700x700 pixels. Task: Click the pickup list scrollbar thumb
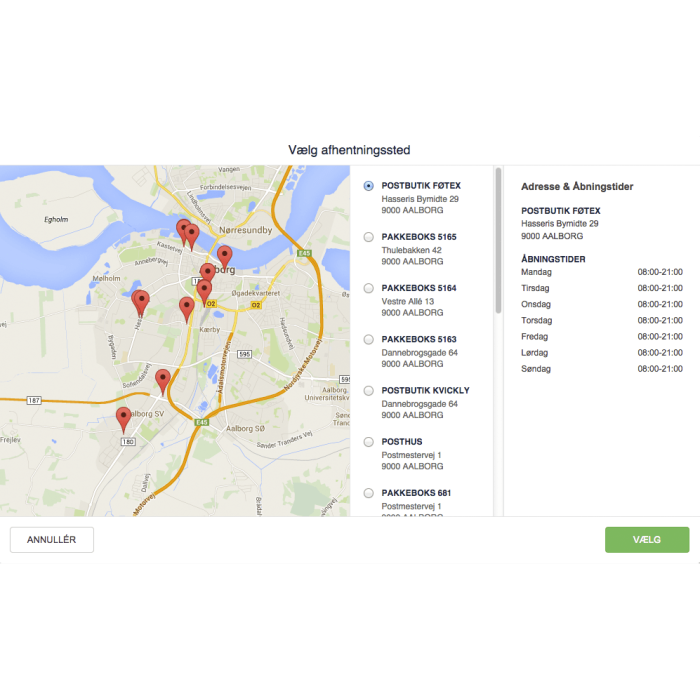498,241
